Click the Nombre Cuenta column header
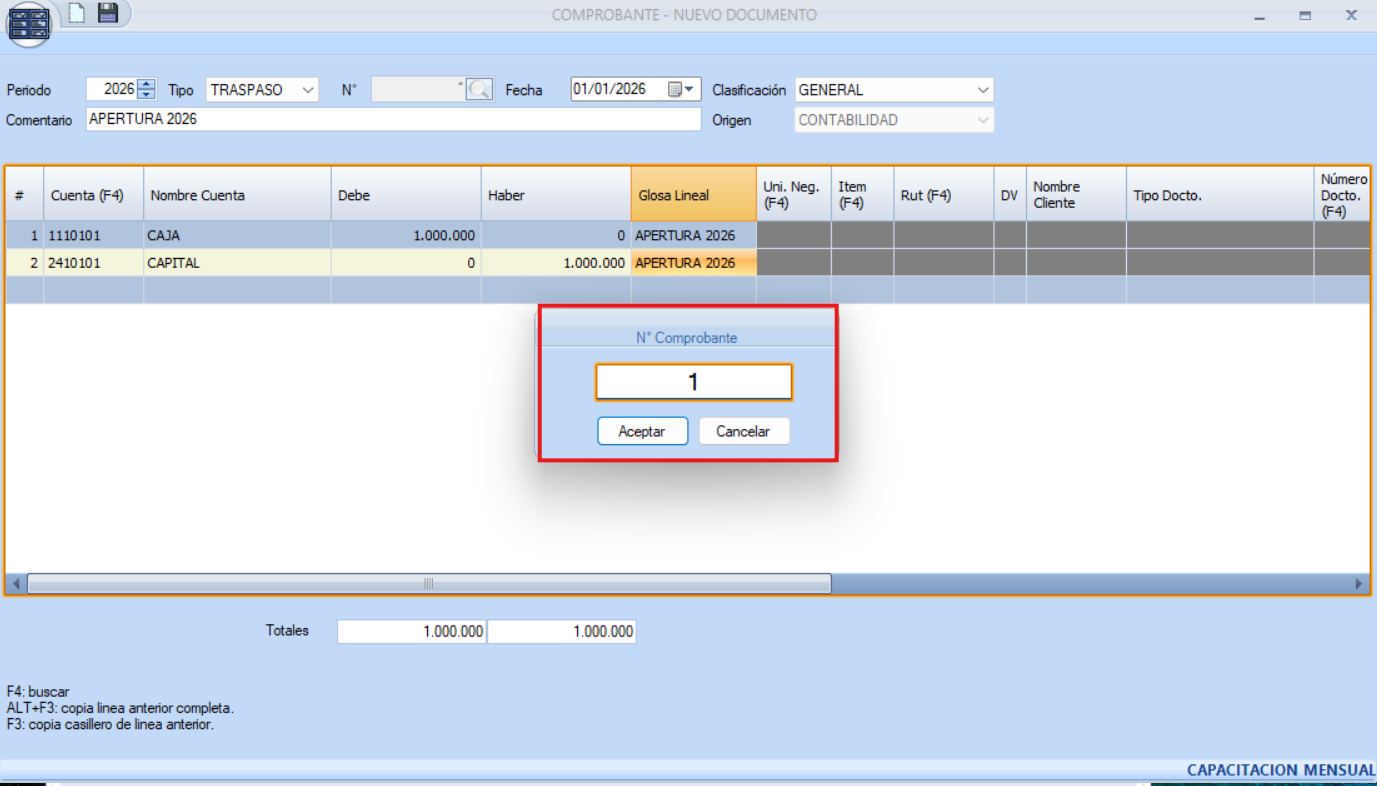This screenshot has width=1377, height=786. point(236,195)
